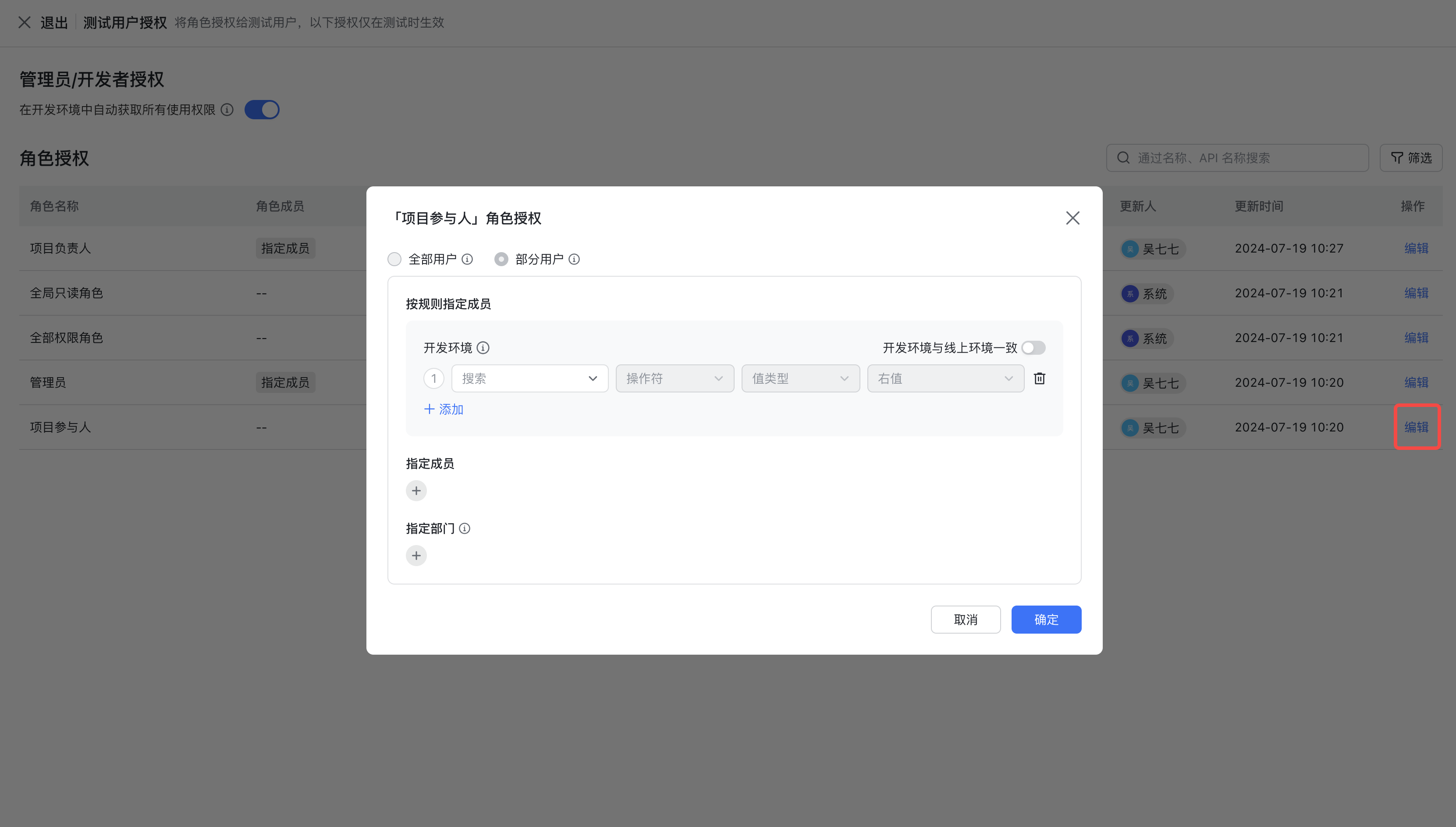The height and width of the screenshot is (827, 1456).
Task: Click 按规则指定成员 heading
Action: point(448,304)
